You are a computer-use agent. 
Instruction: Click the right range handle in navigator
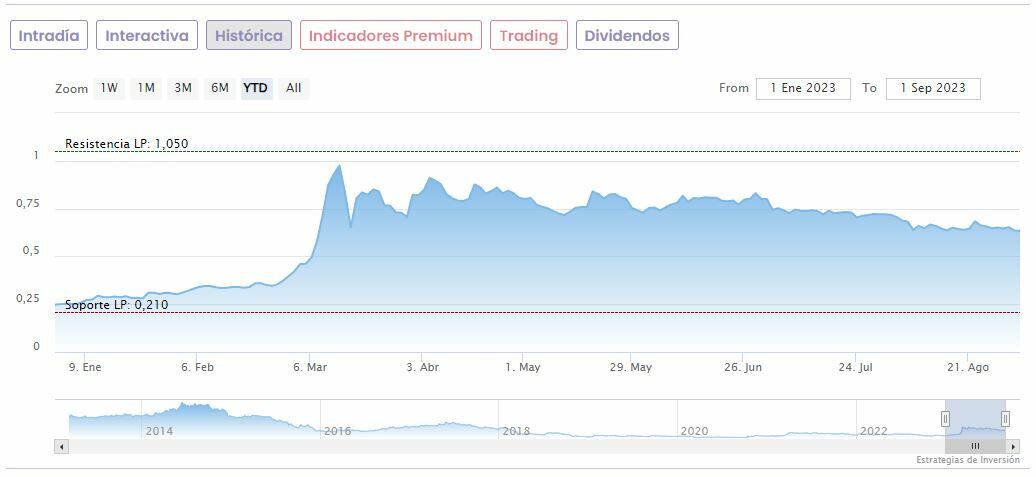(x=1005, y=419)
